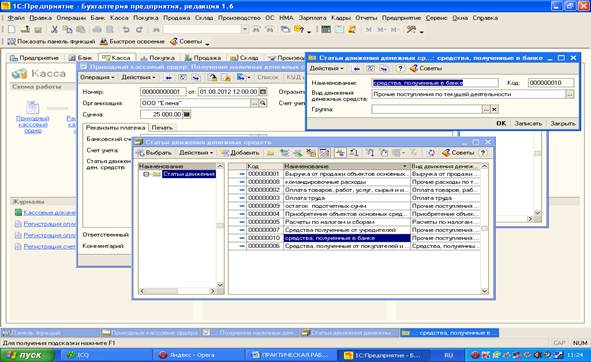Click Выбрать in the list toolbar
The height and width of the screenshot is (362, 591).
(154, 153)
